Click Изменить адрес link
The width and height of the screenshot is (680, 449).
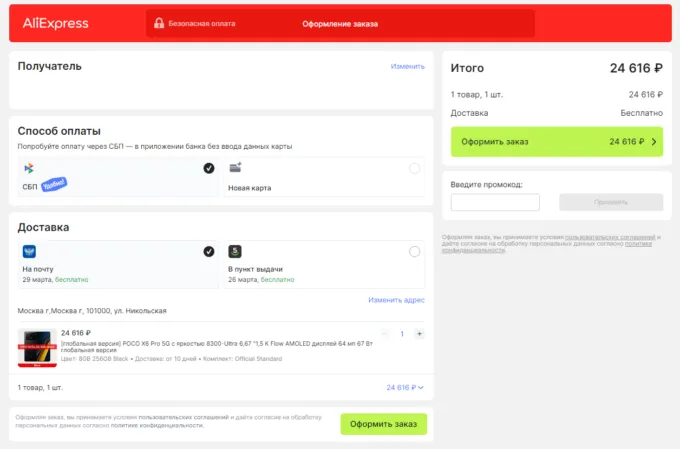tap(396, 300)
